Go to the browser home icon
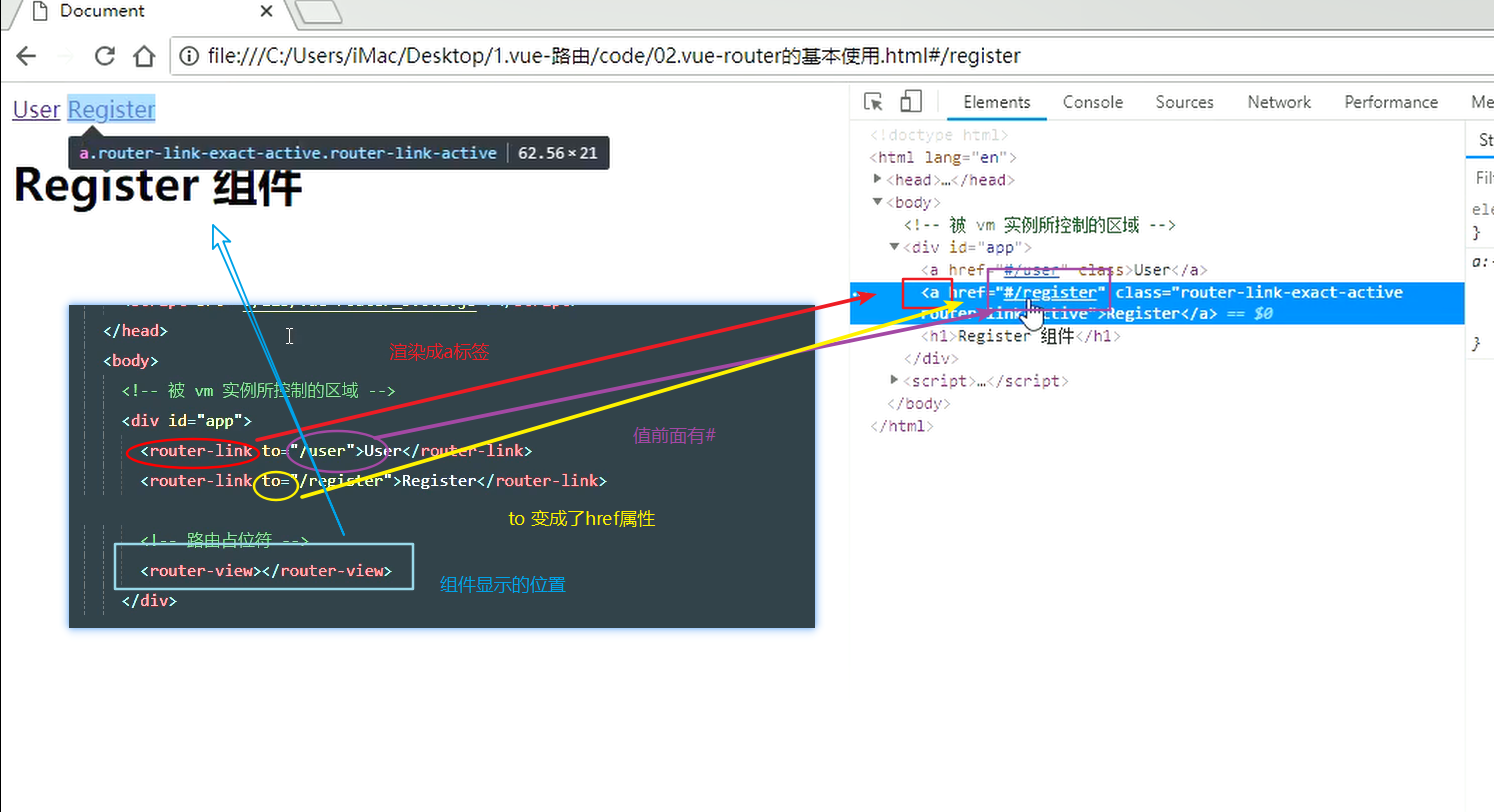The image size is (1494, 812). (144, 56)
